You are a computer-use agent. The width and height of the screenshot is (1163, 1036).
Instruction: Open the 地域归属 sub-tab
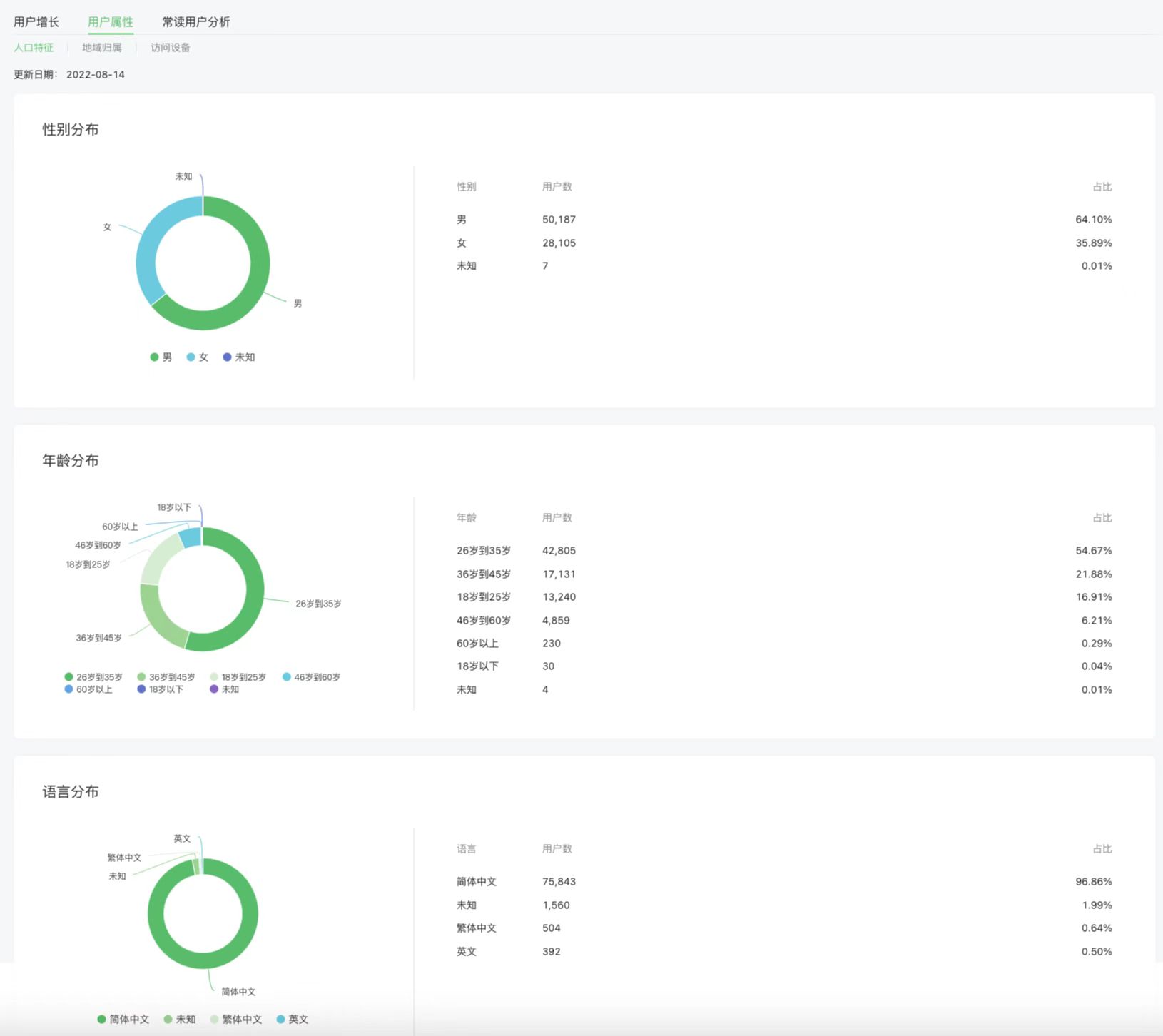click(x=101, y=48)
